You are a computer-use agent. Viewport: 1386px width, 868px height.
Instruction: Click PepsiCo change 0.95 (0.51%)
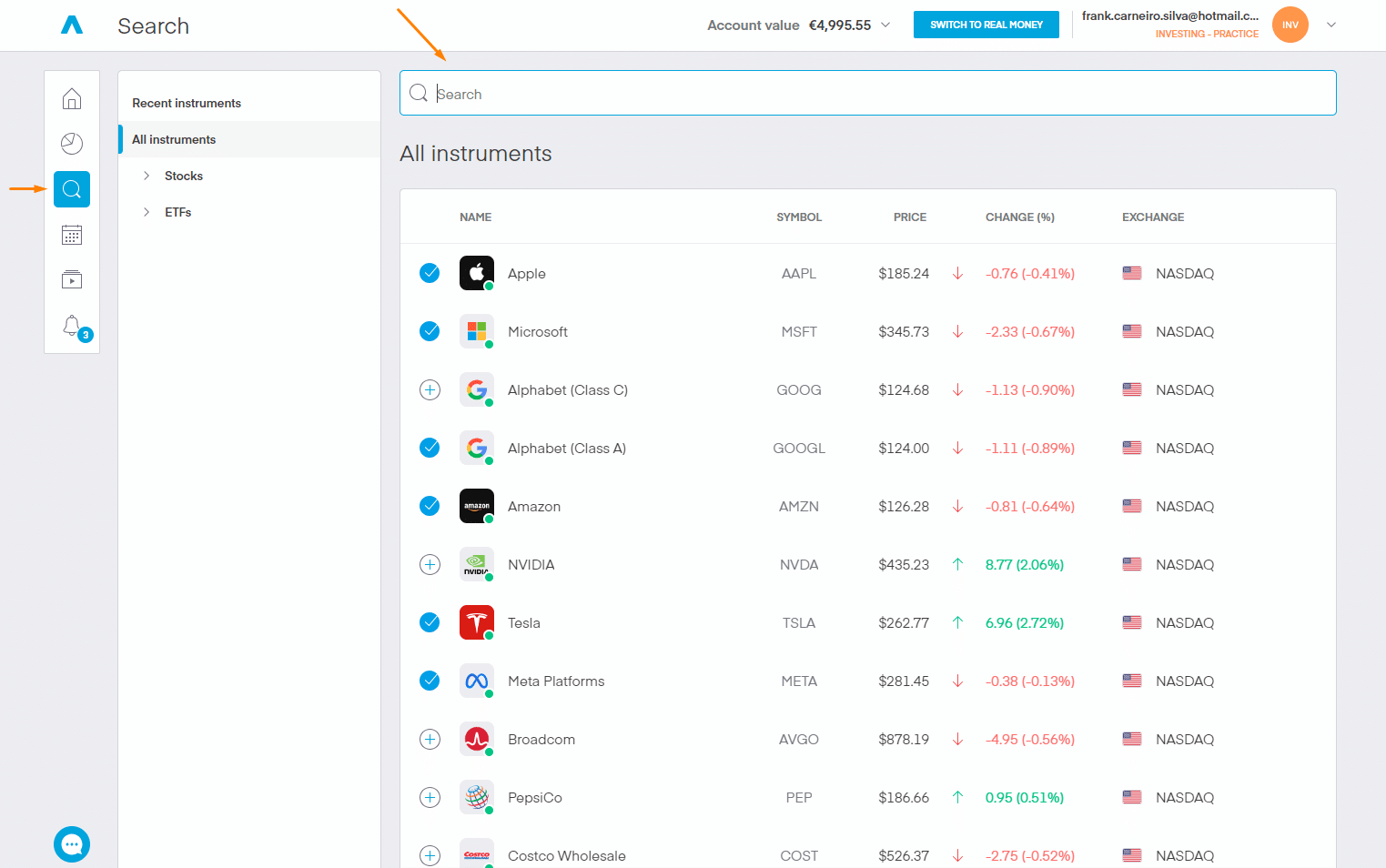[x=1025, y=798]
